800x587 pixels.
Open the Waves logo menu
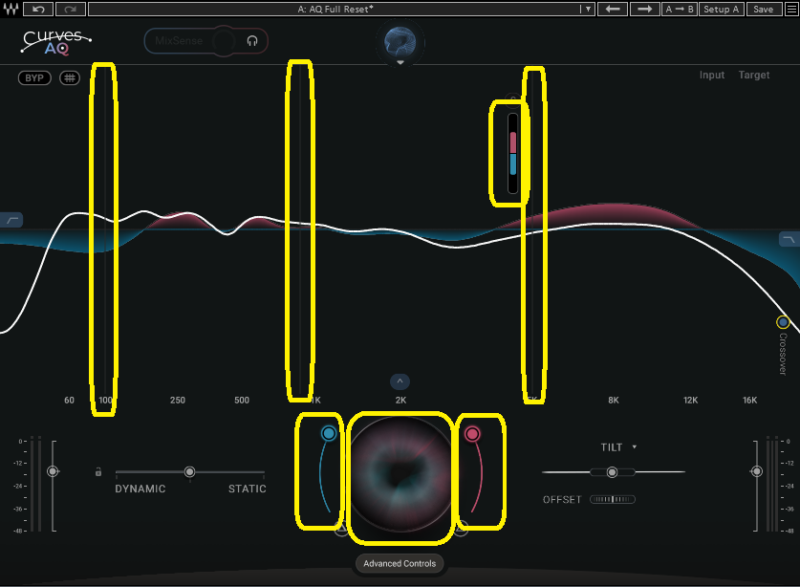10,9
